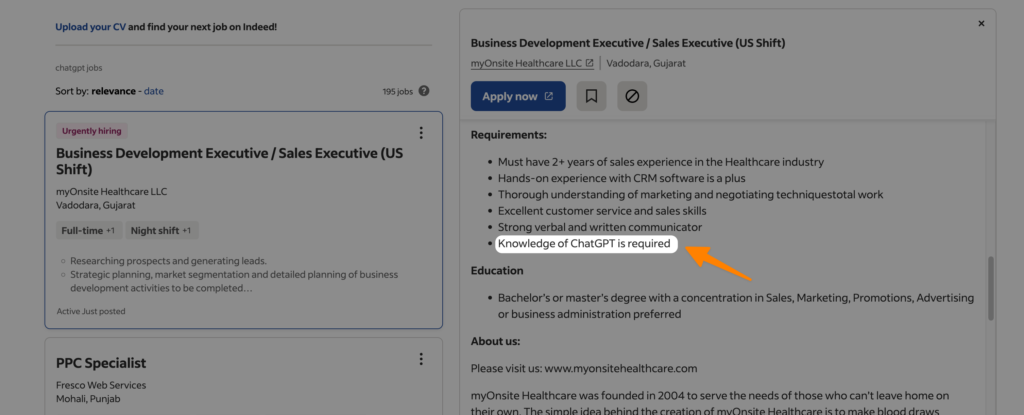Click the bookmark icon to save job

(x=591, y=97)
